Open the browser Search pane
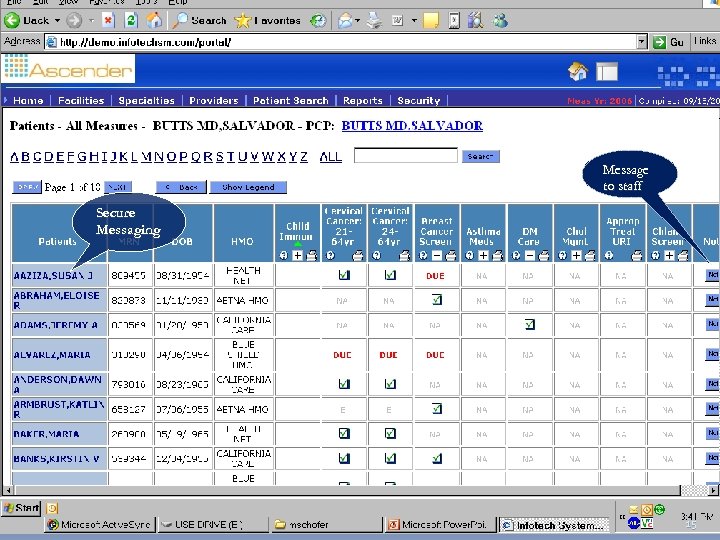This screenshot has width=720, height=540. 199,20
